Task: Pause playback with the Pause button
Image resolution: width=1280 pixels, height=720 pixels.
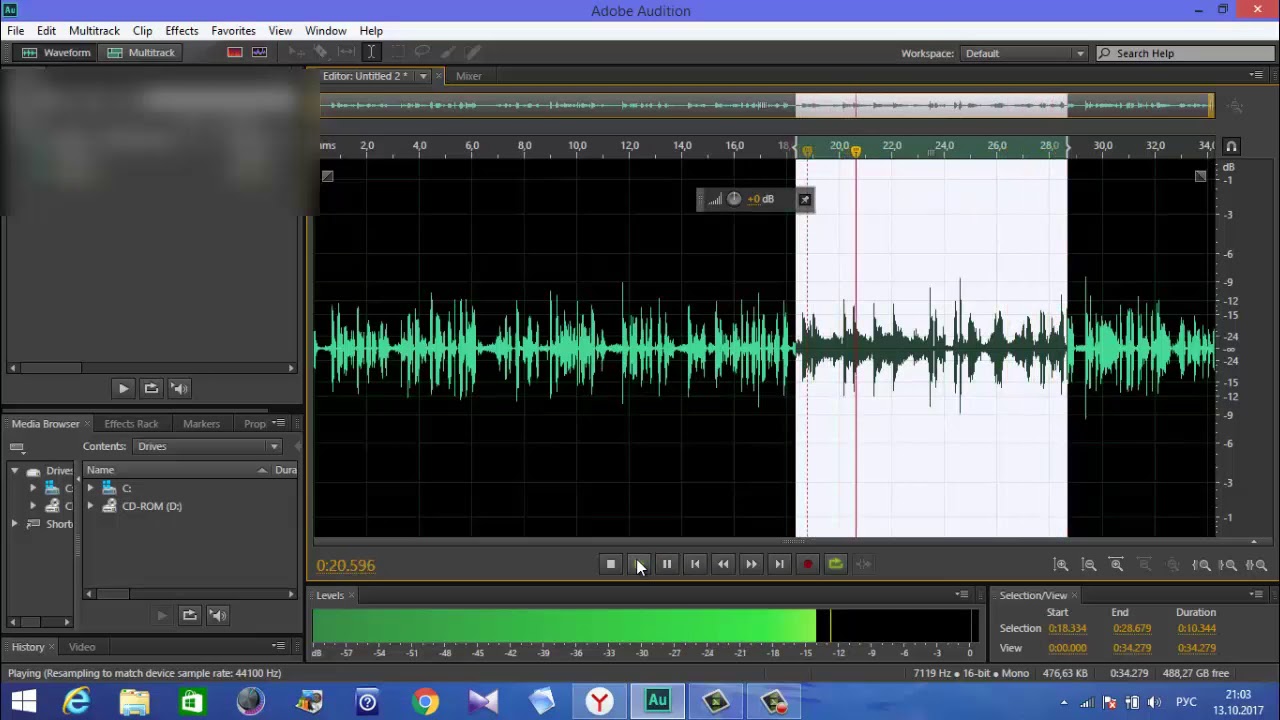Action: 667,564
